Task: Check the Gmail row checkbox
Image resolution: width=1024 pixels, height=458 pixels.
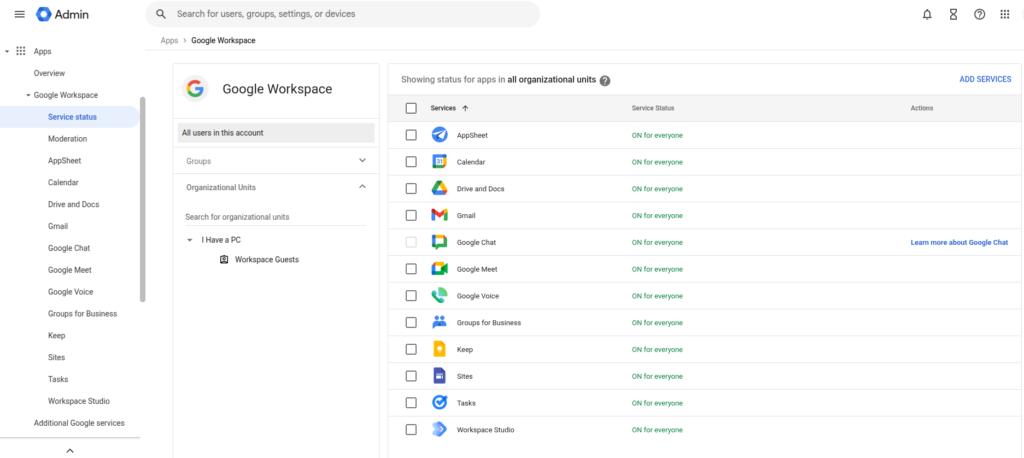Action: click(411, 216)
